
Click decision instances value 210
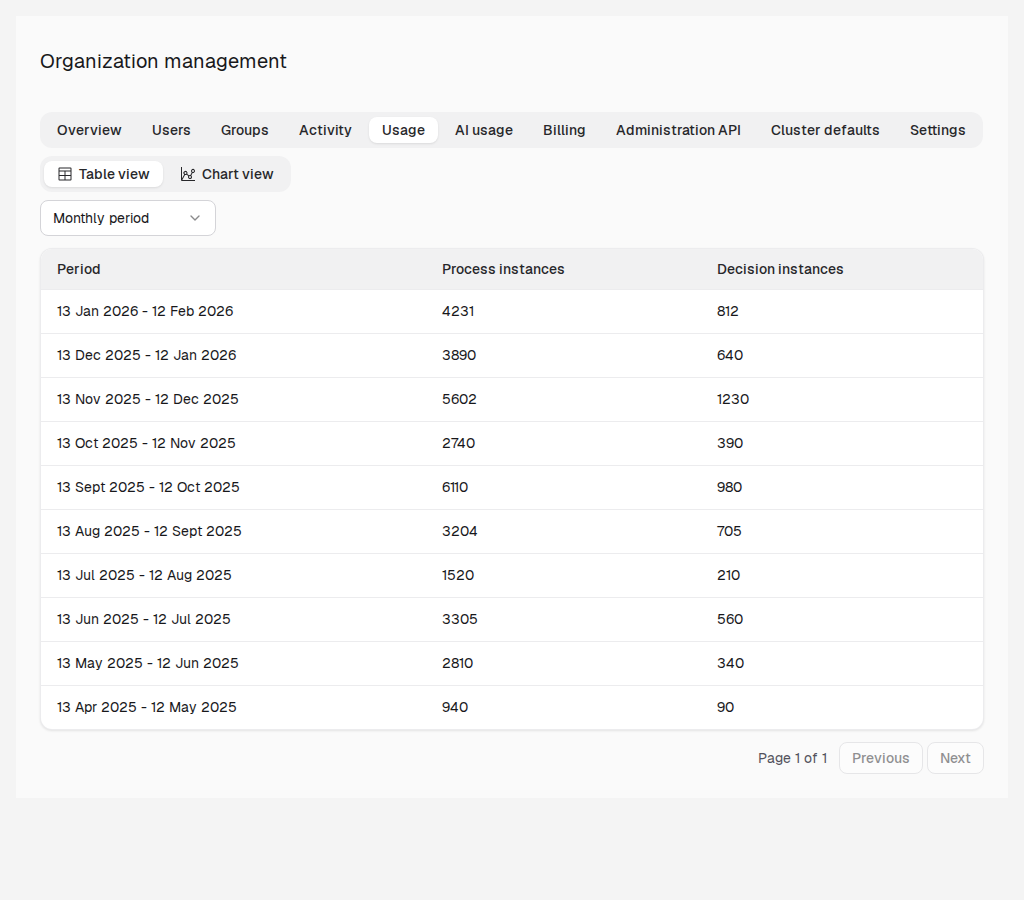click(728, 575)
